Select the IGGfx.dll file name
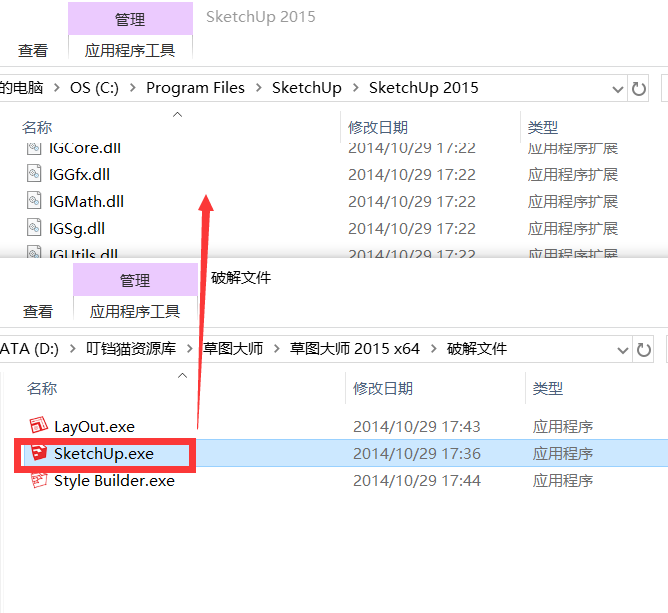The width and height of the screenshot is (668, 613). tap(79, 175)
